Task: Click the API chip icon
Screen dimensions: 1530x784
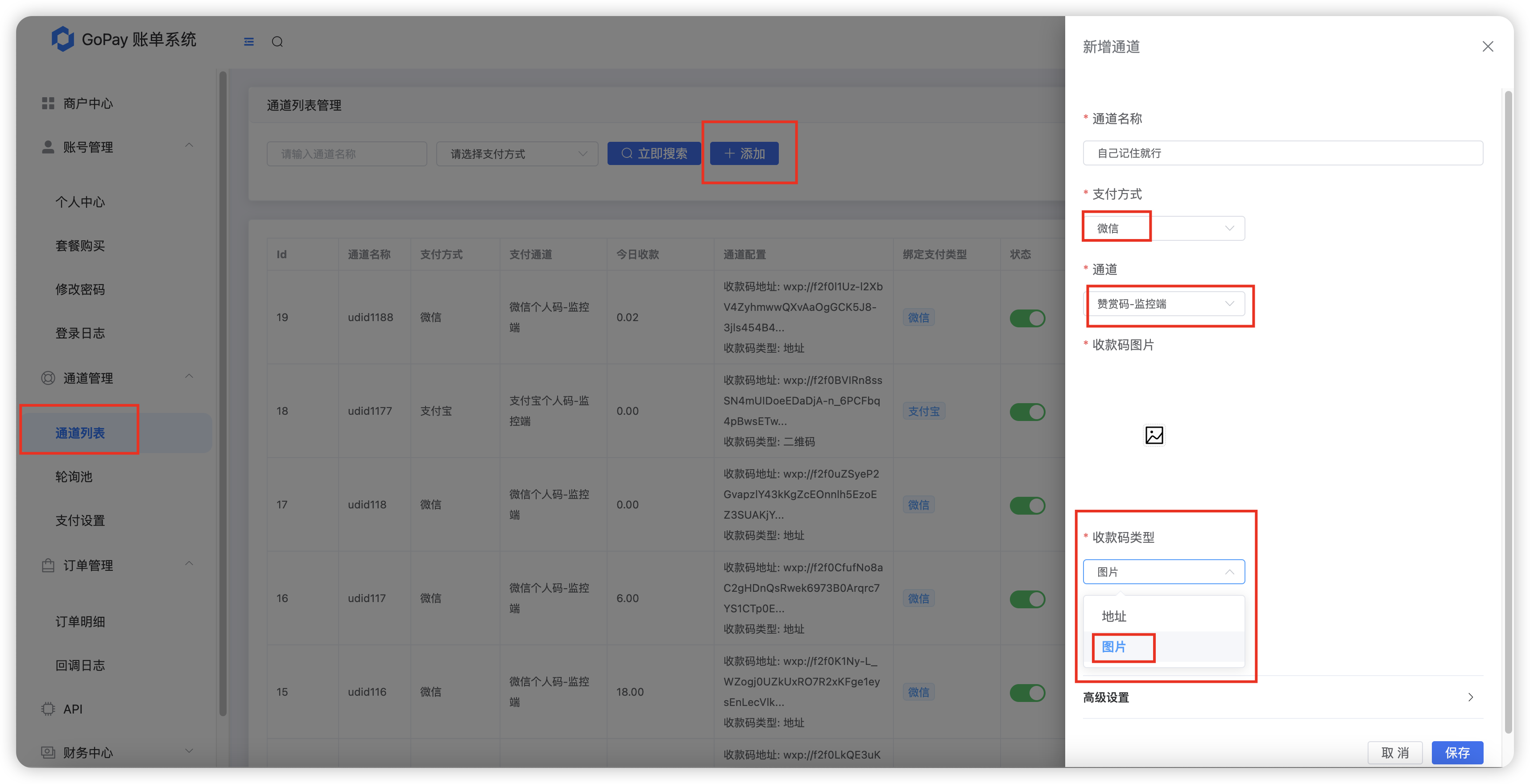Action: click(x=48, y=709)
